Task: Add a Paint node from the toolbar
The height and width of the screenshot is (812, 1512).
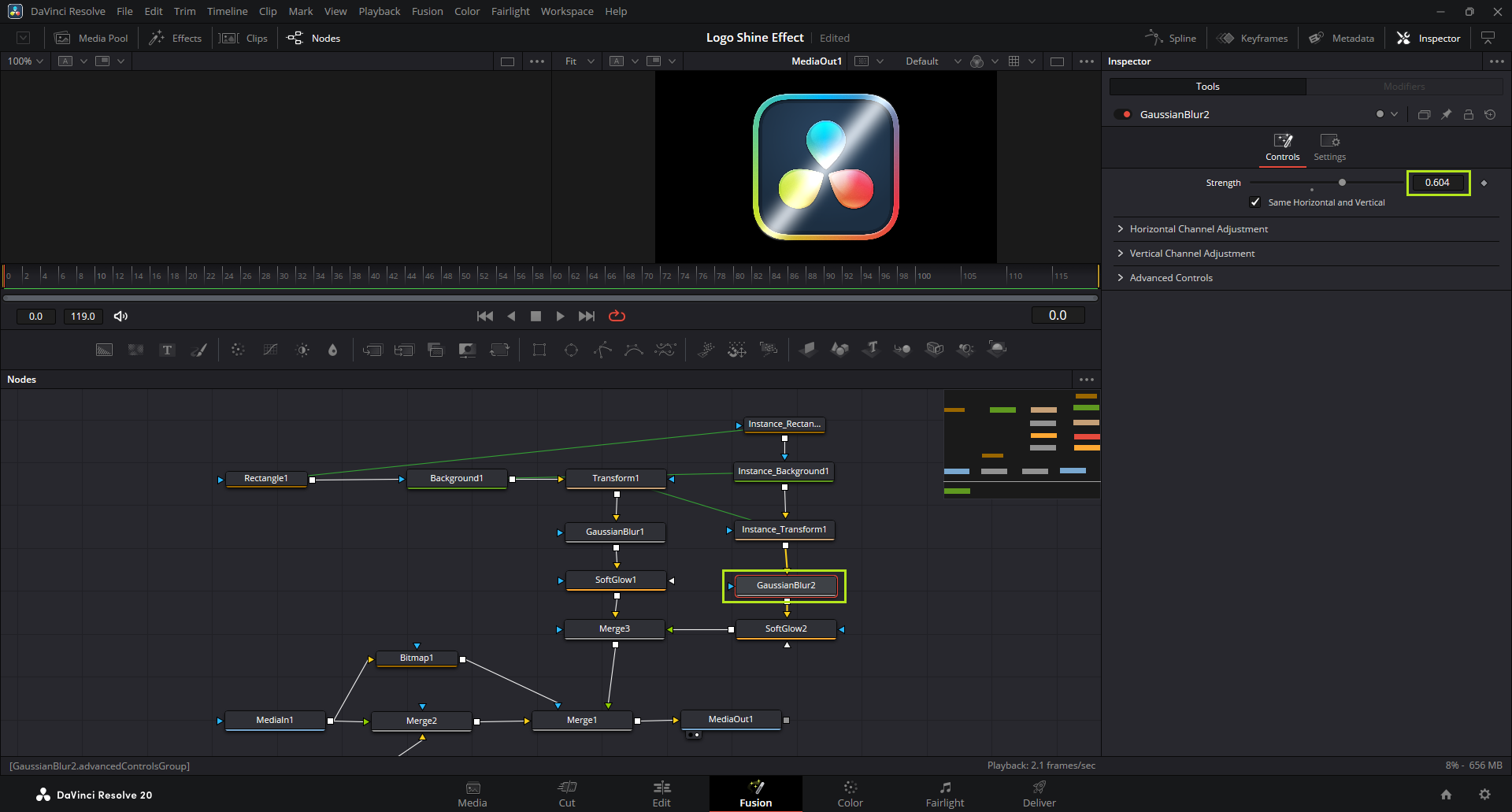Action: tap(199, 350)
